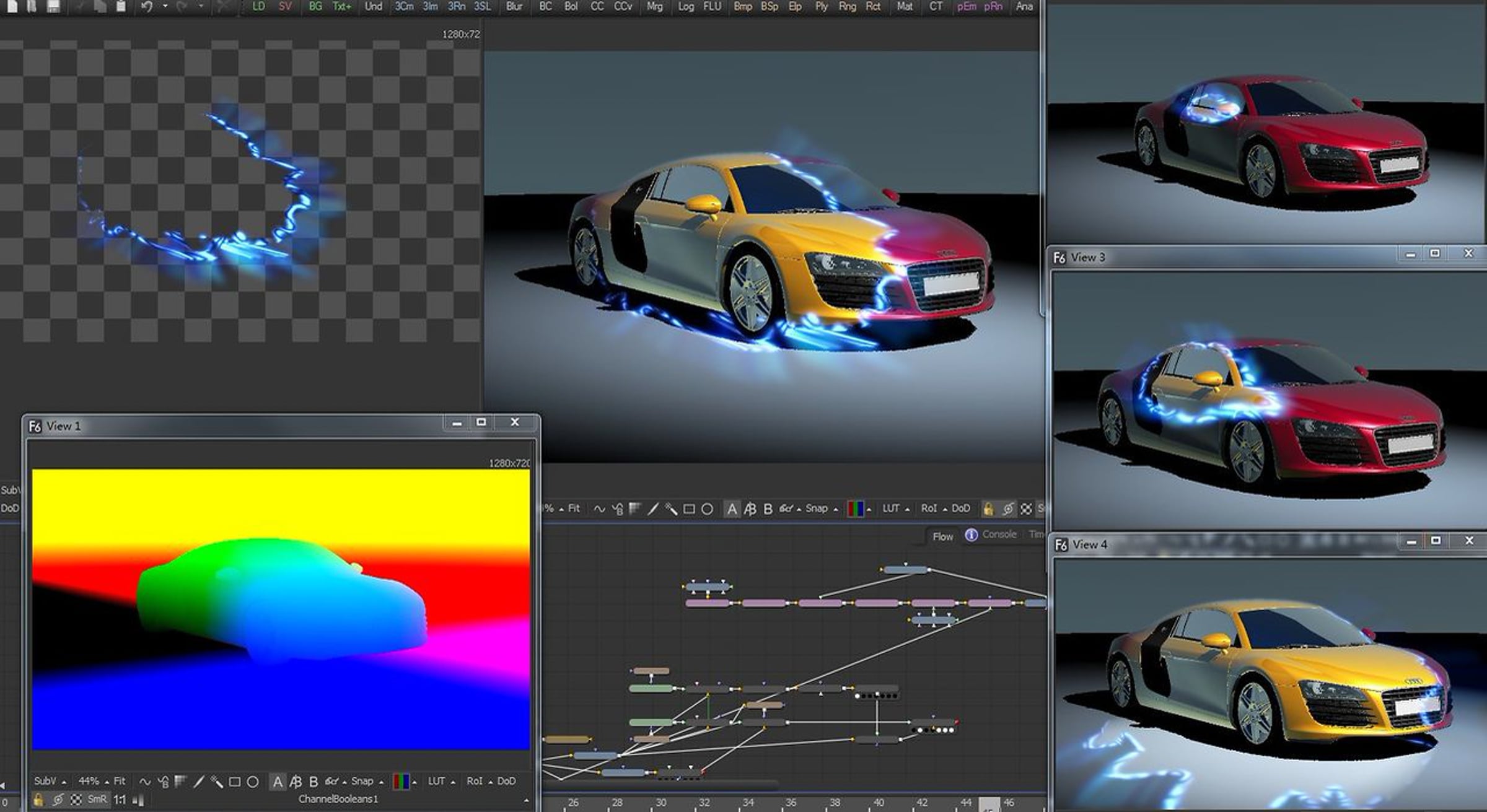1487x812 pixels.
Task: Toggle the lock icon in main viewer toolbar
Action: [x=988, y=509]
